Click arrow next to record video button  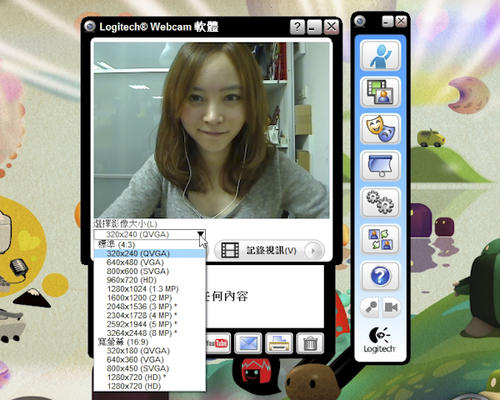point(313,251)
